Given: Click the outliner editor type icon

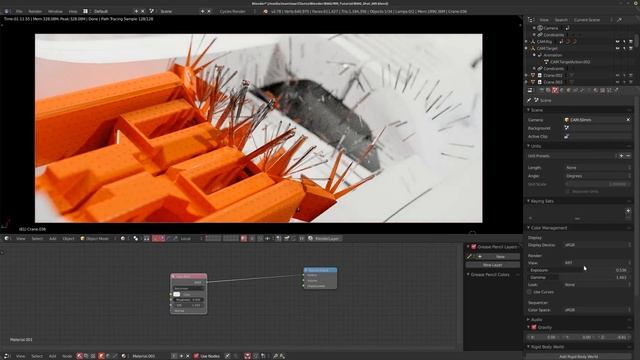Looking at the screenshot, I should (530, 20).
